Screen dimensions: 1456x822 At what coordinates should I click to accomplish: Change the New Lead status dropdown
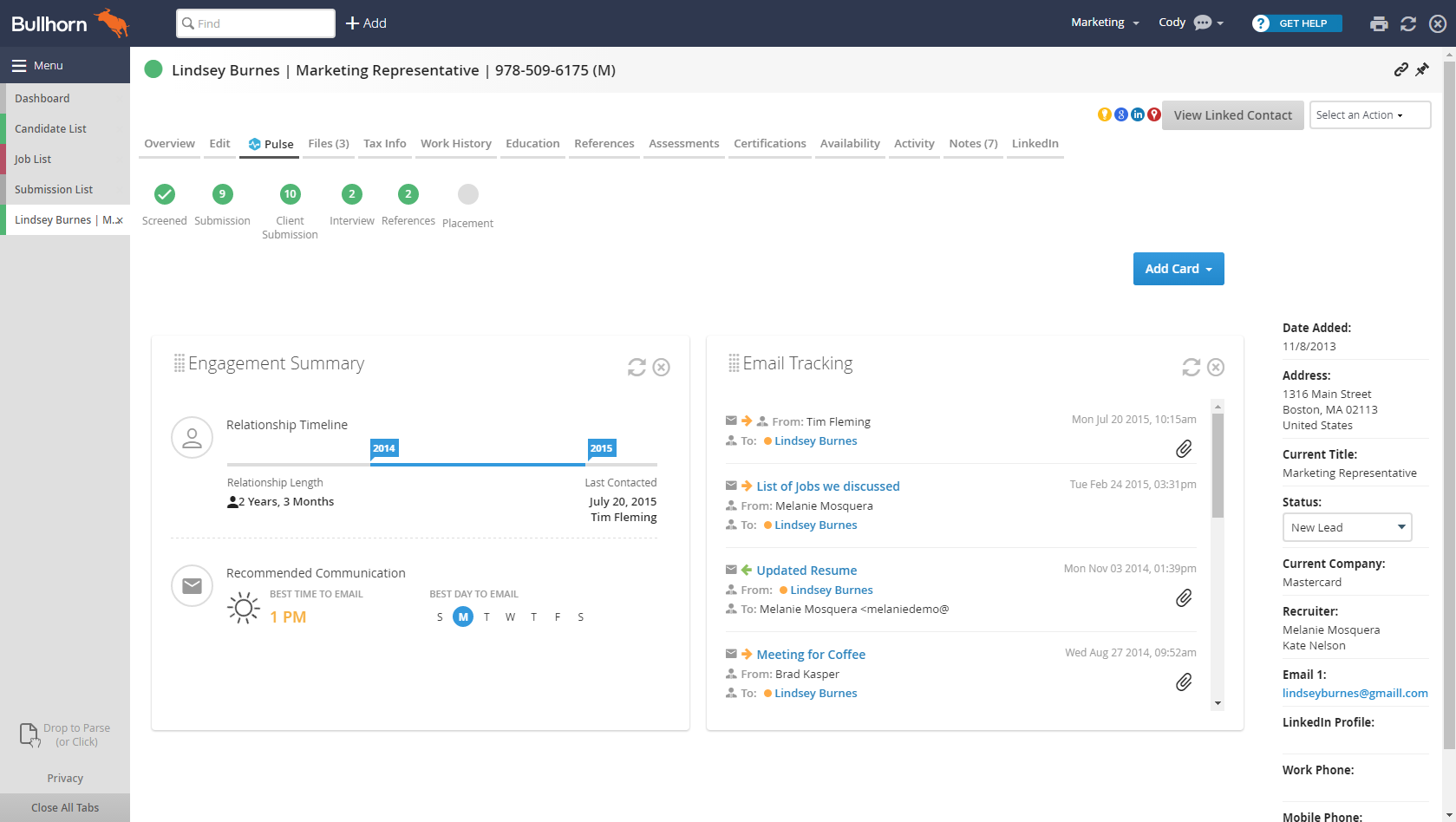pyautogui.click(x=1347, y=526)
